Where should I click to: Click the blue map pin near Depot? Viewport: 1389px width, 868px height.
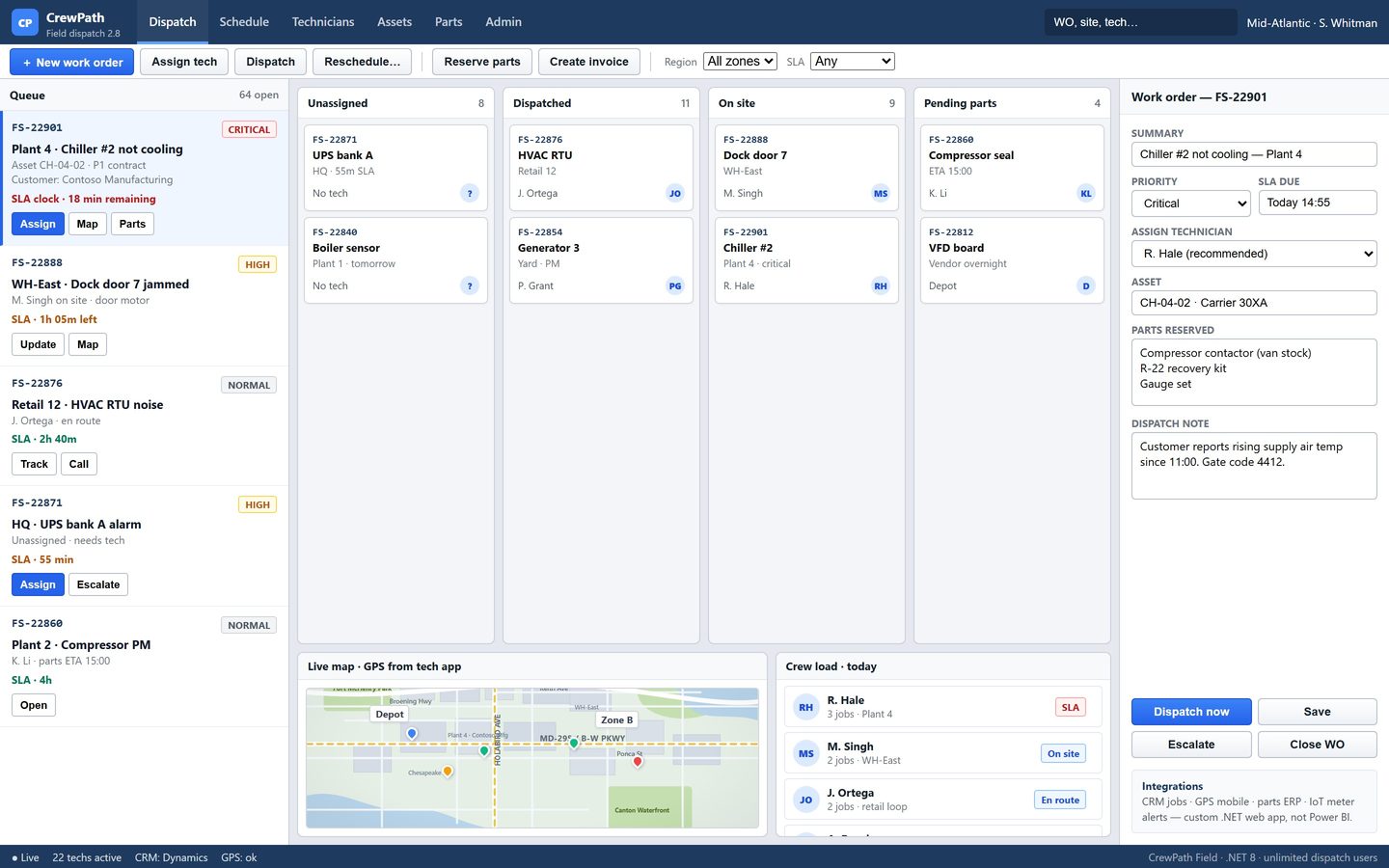(x=412, y=734)
